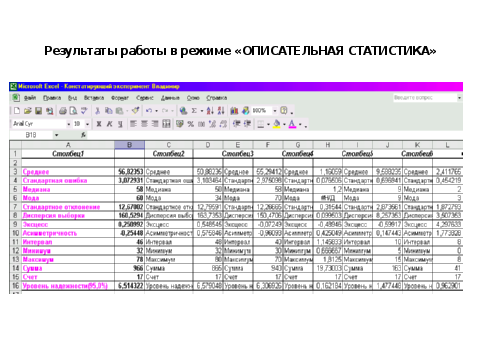The width and height of the screenshot is (480, 360).
Task: Select row 3 header
Action: tap(15, 172)
